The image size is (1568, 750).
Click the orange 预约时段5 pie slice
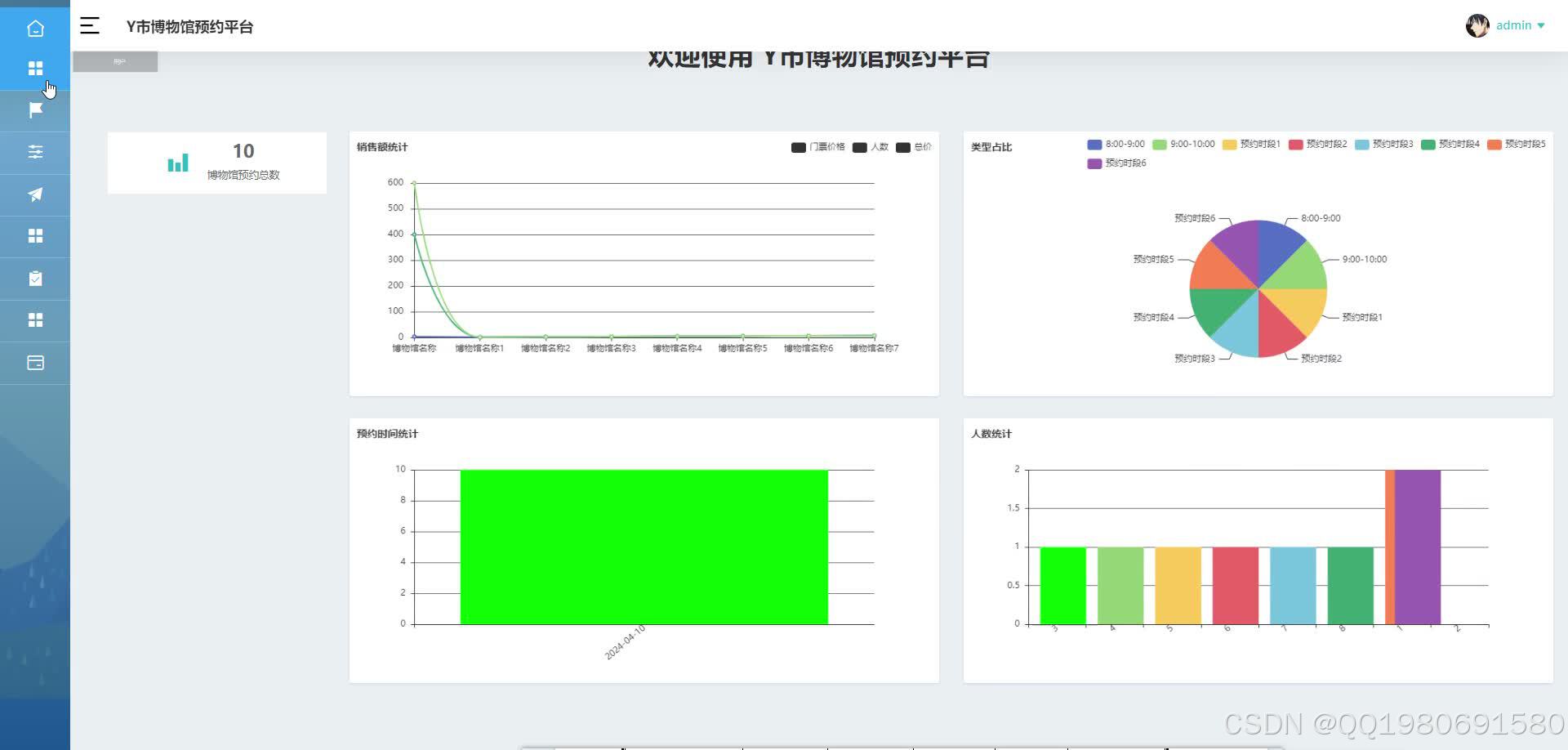coord(1218,270)
